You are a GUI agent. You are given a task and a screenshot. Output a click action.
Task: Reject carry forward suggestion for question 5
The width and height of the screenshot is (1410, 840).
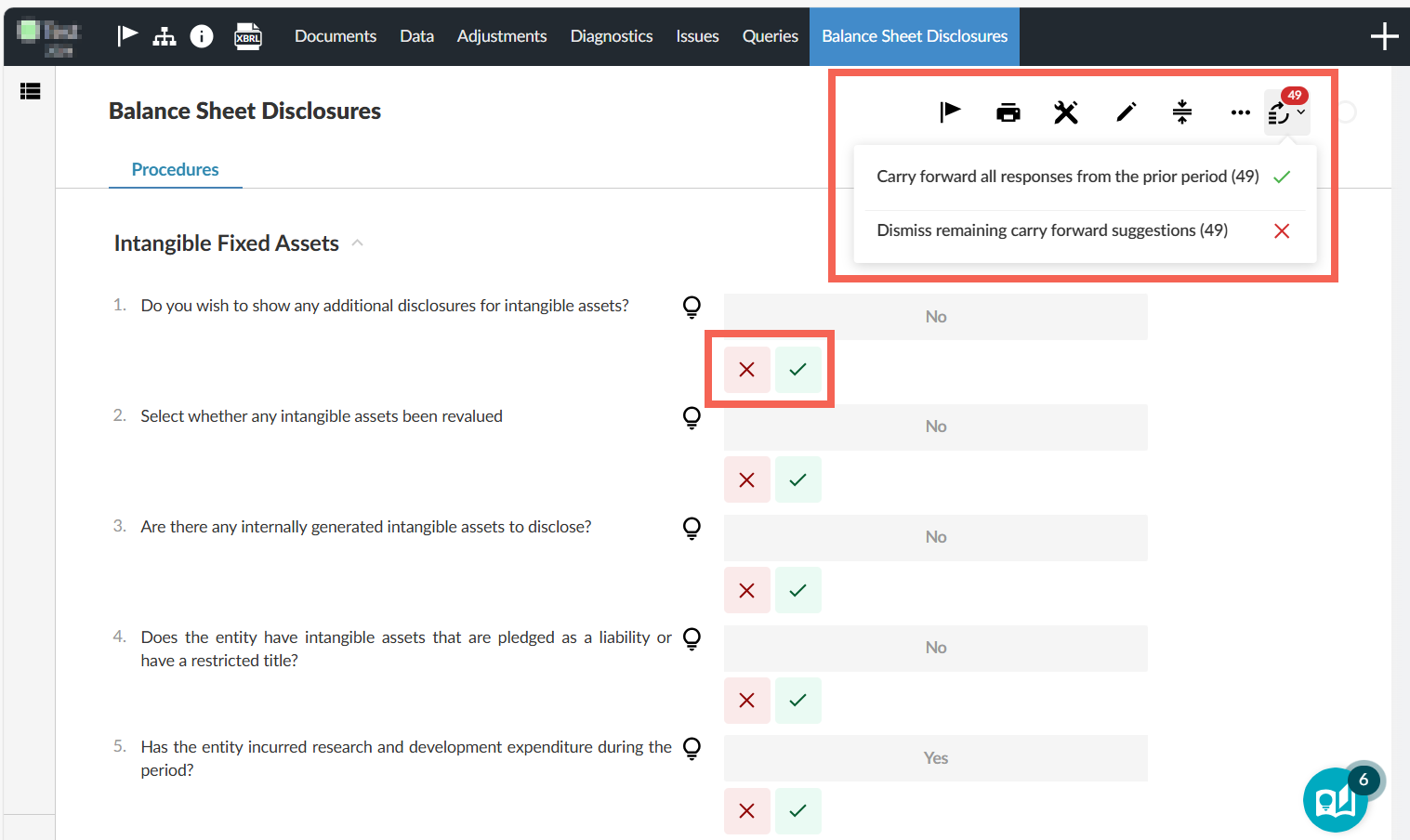747,811
